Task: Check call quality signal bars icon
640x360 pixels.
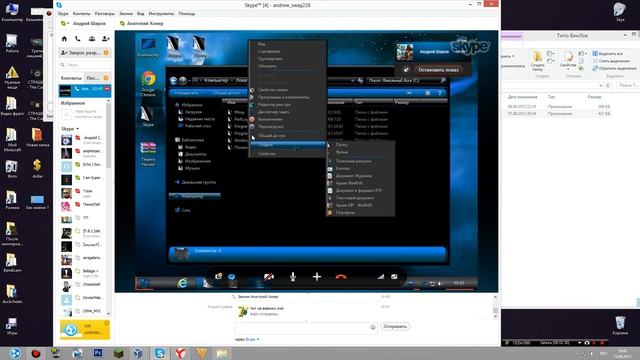Action: (x=380, y=277)
